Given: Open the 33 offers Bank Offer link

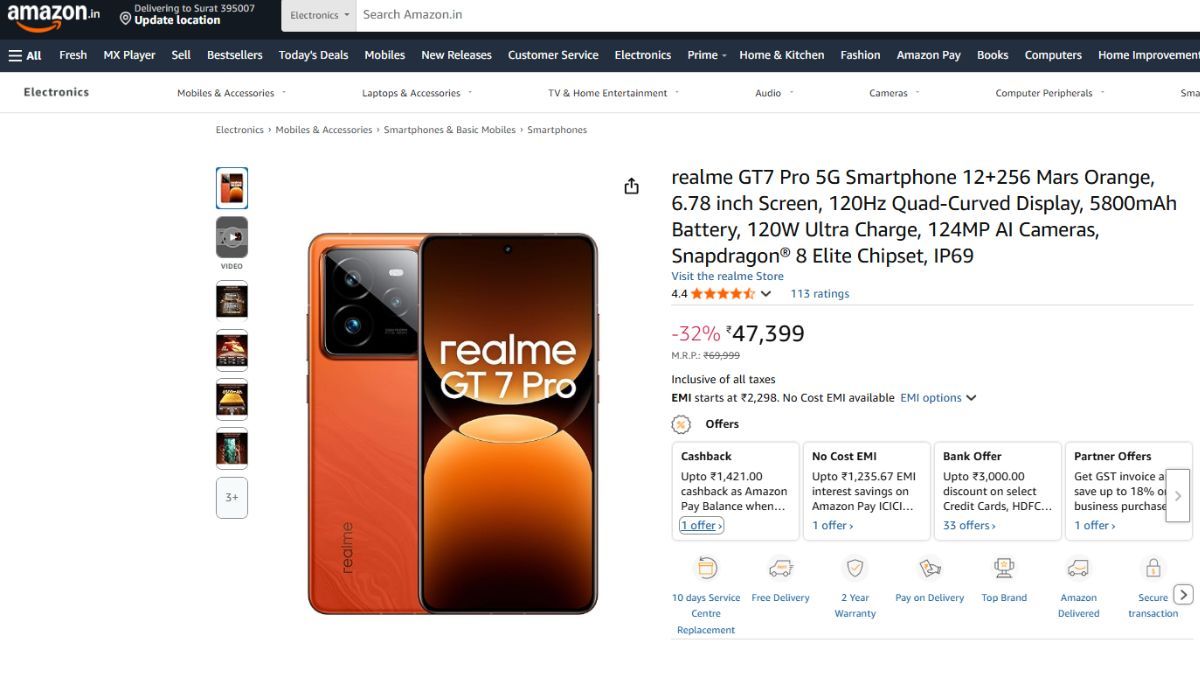Looking at the screenshot, I should click(x=967, y=524).
